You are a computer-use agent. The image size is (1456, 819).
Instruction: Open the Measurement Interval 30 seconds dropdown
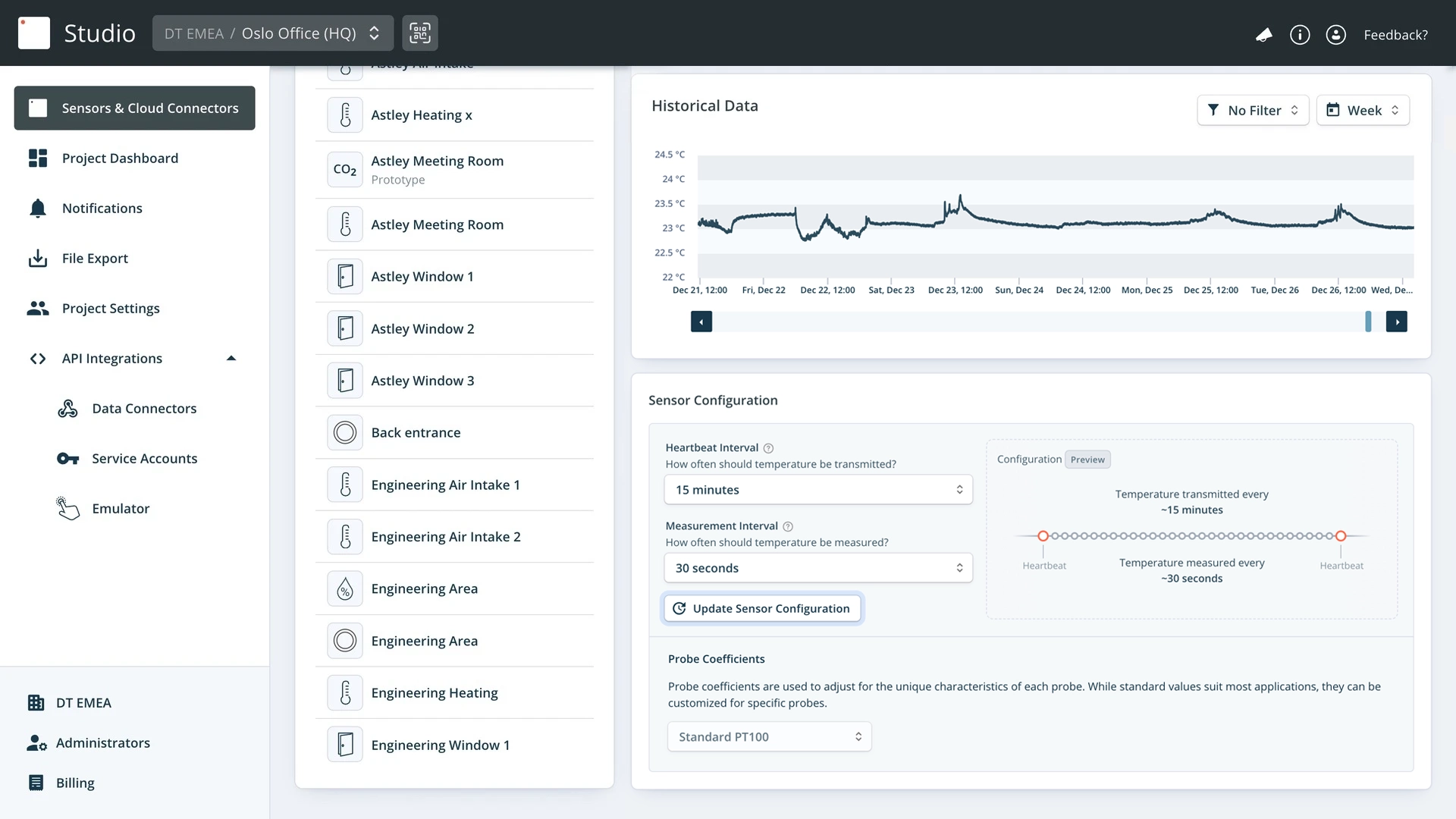(818, 568)
